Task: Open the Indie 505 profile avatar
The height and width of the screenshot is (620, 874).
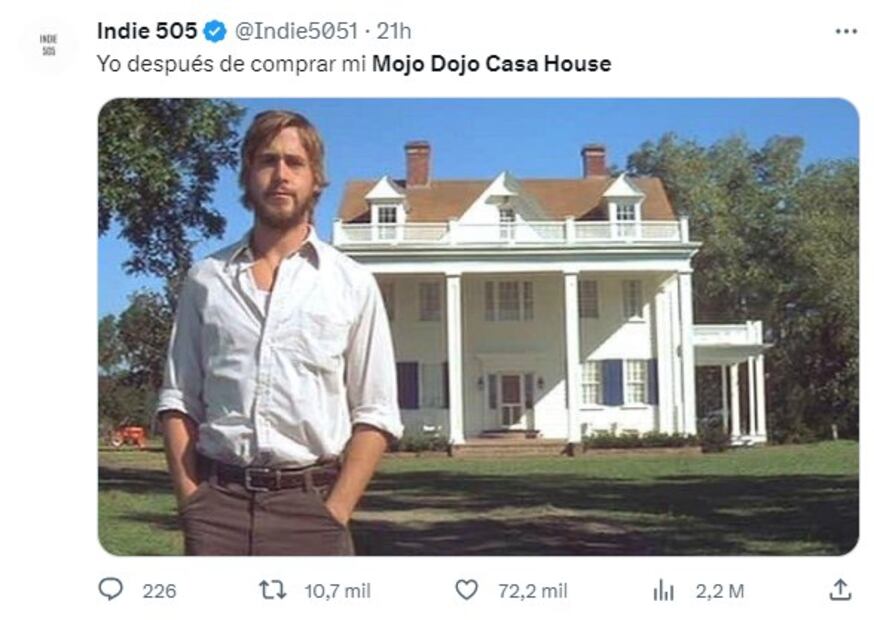Action: click(49, 45)
